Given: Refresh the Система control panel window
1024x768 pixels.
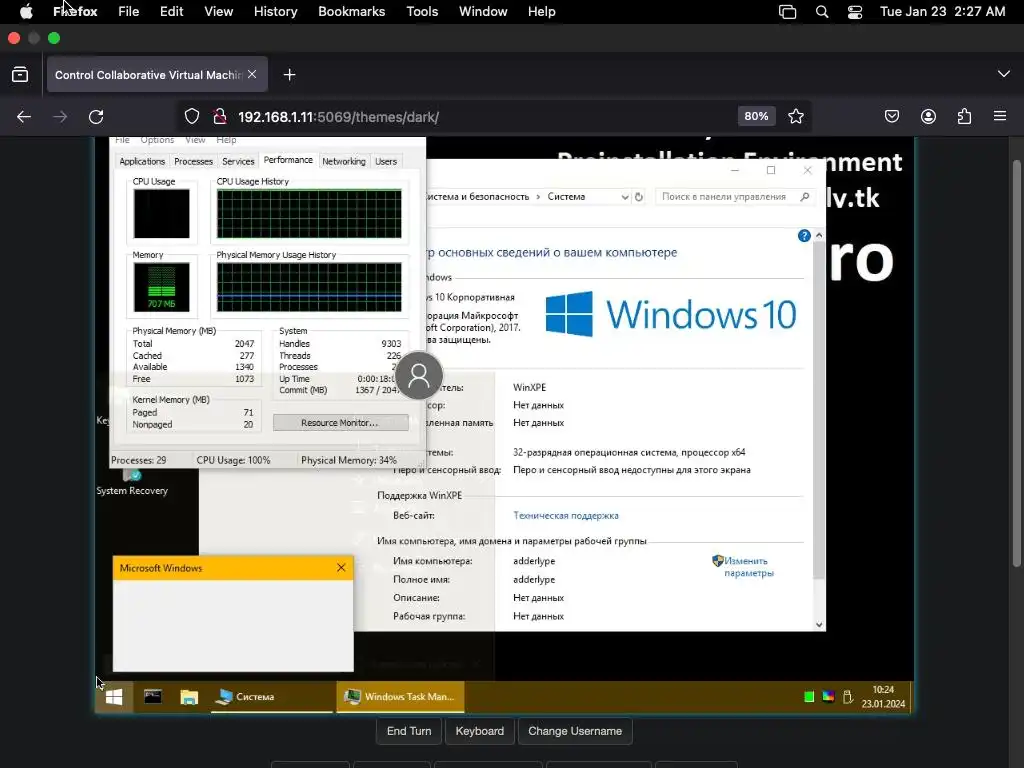Looking at the screenshot, I should 639,197.
